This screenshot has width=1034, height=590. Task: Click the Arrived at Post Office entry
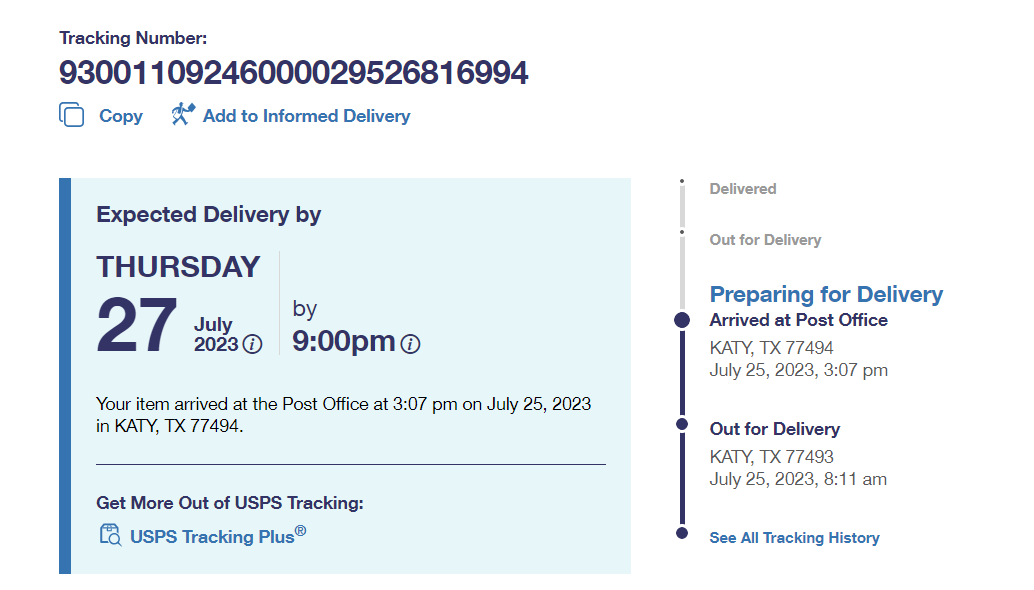tap(798, 320)
